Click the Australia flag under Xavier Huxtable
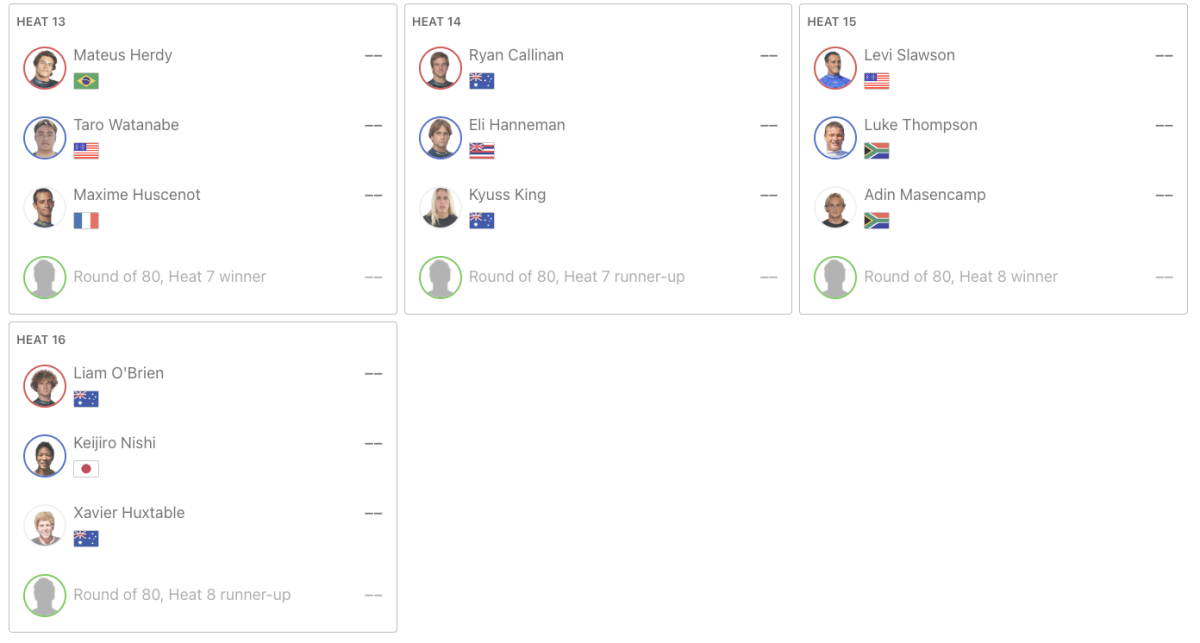This screenshot has width=1200, height=643. tap(86, 539)
